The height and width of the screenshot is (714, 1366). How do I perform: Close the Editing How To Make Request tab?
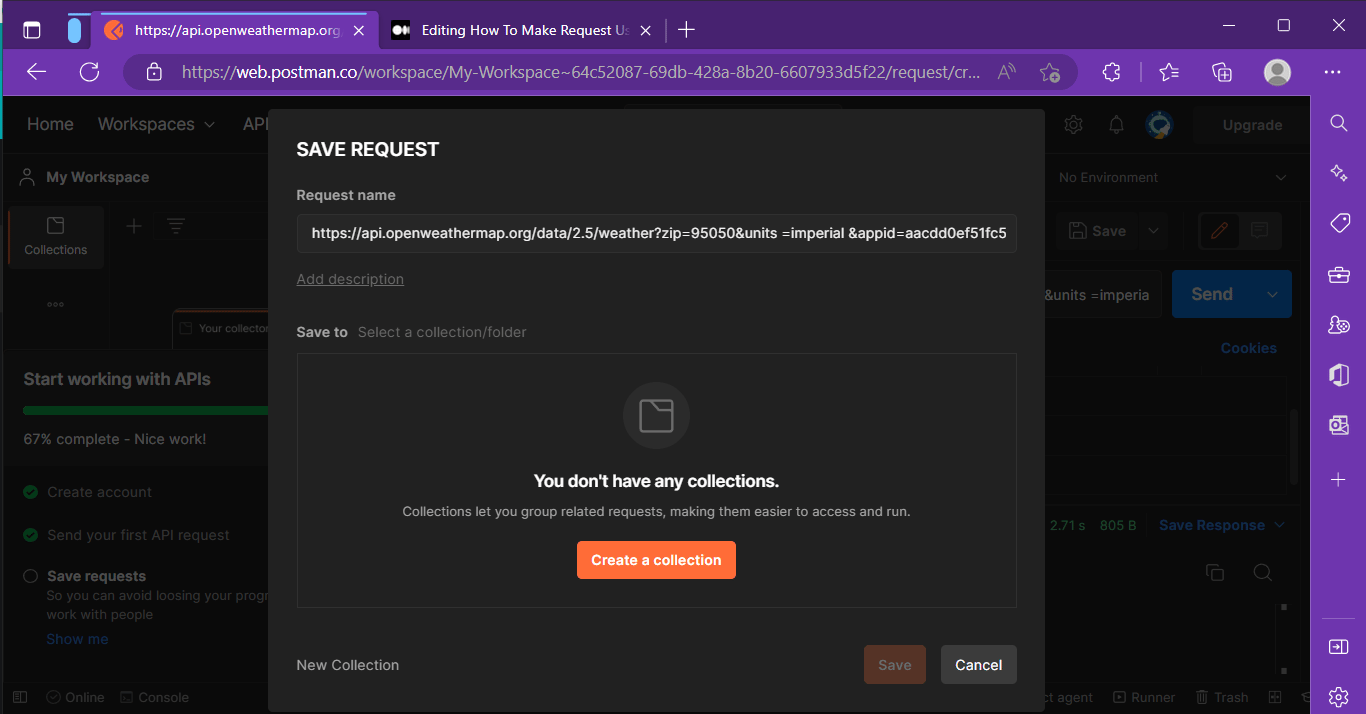point(647,30)
